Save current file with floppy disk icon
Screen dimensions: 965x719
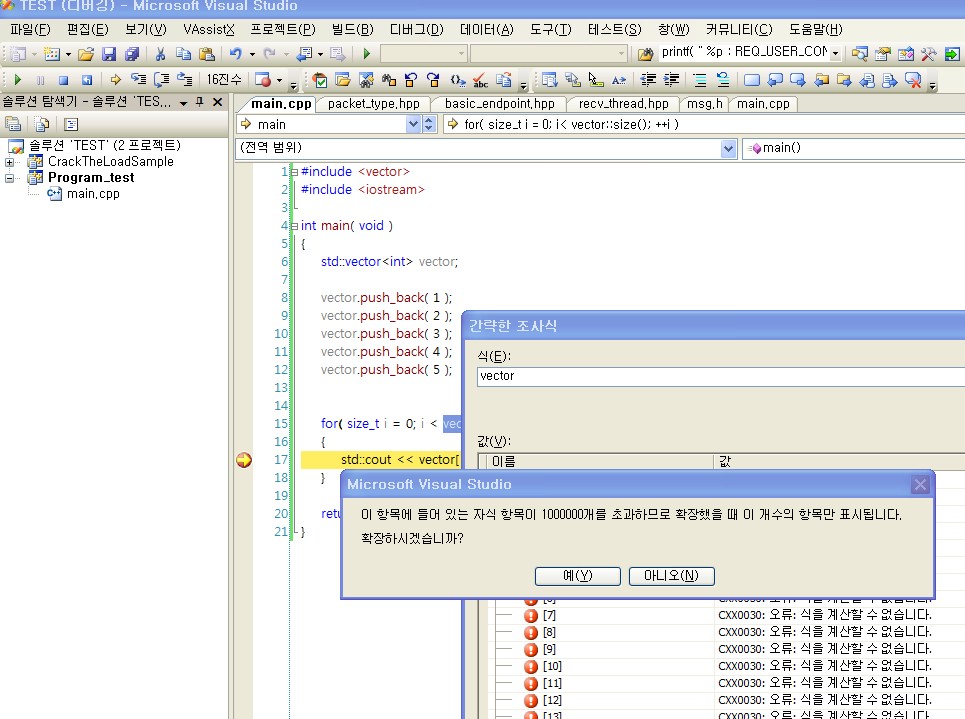point(109,54)
